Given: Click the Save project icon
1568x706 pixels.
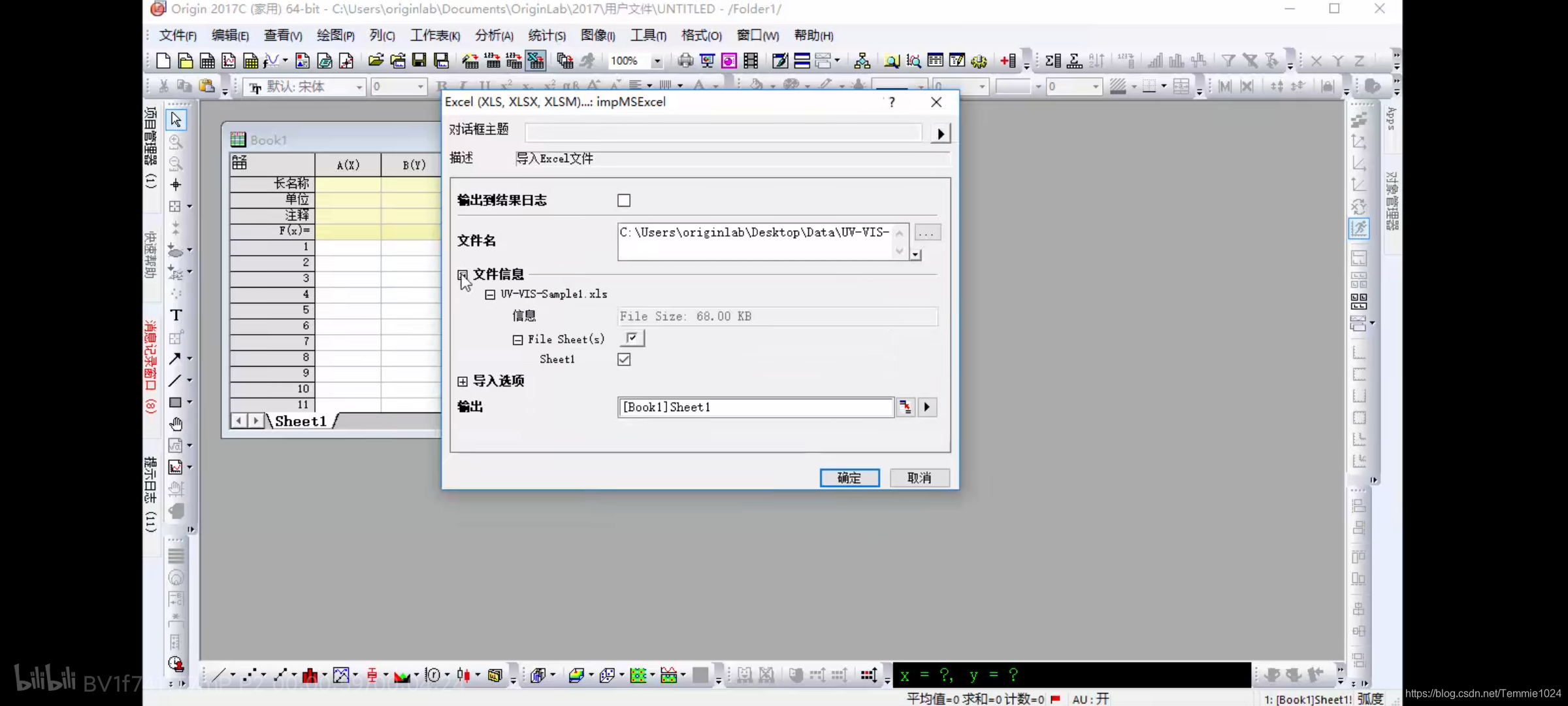Looking at the screenshot, I should click(419, 61).
